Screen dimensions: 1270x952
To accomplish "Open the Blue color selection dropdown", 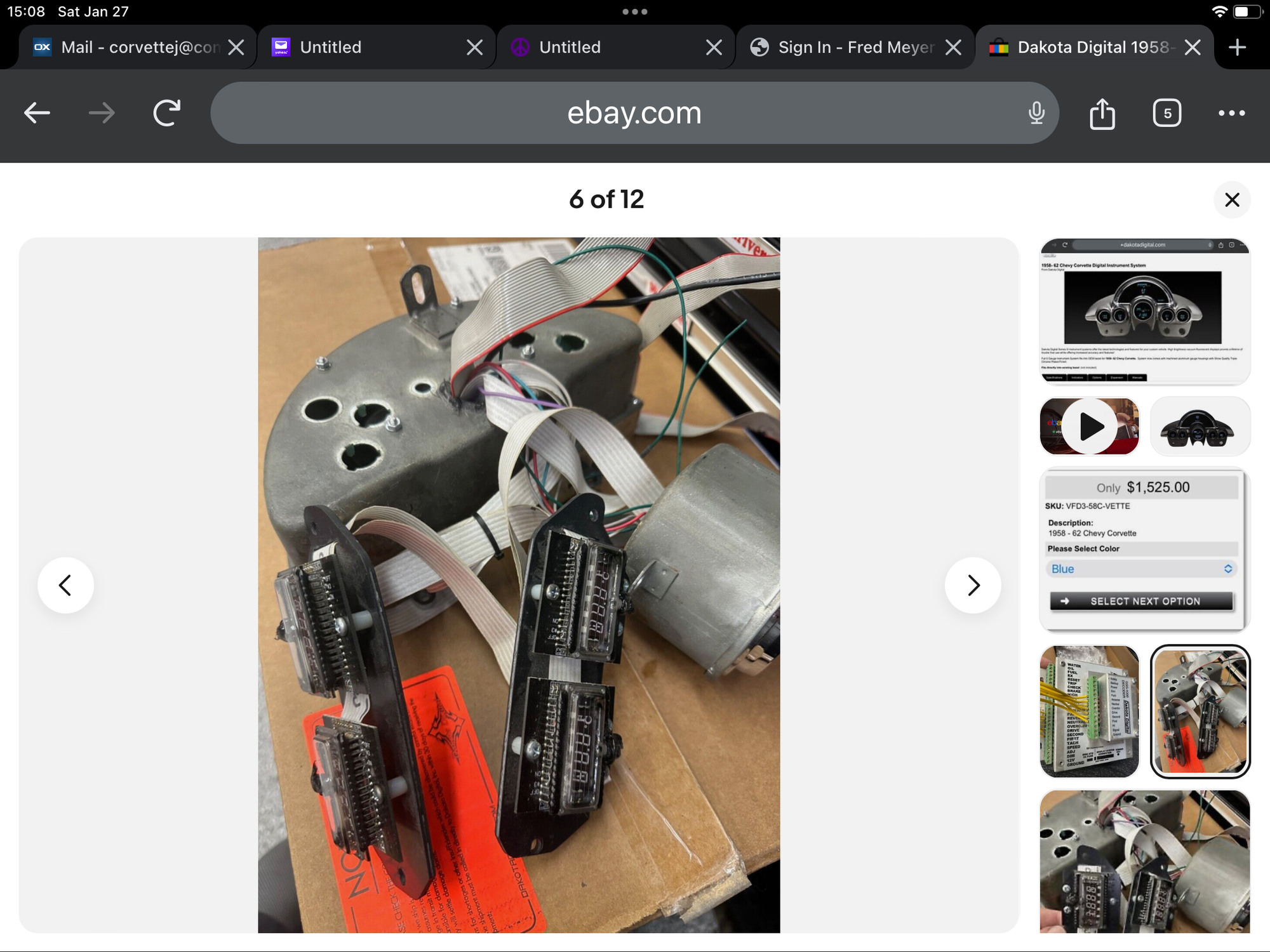I will [1141, 569].
